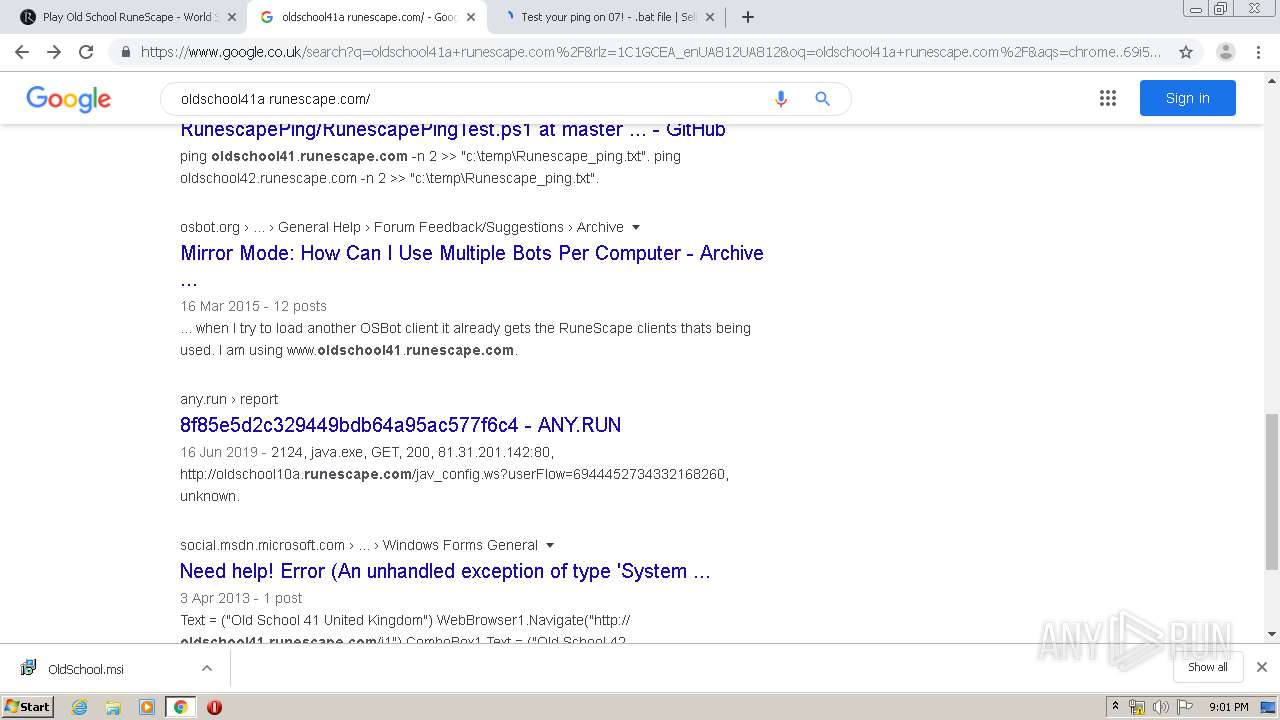View site security info via padlock icon
The width and height of the screenshot is (1280, 720).
pos(126,52)
